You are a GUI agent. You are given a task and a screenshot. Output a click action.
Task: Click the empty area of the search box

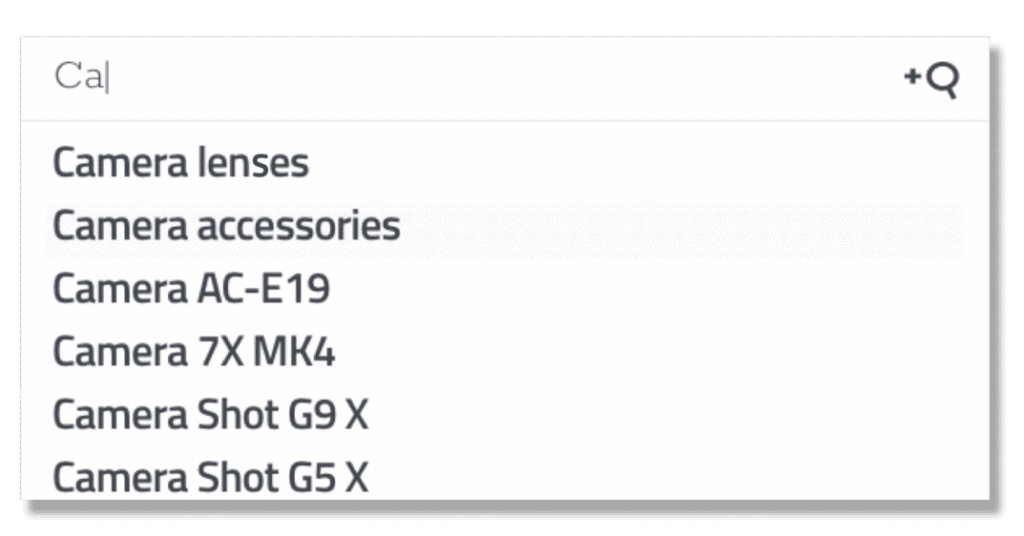[x=500, y=78]
